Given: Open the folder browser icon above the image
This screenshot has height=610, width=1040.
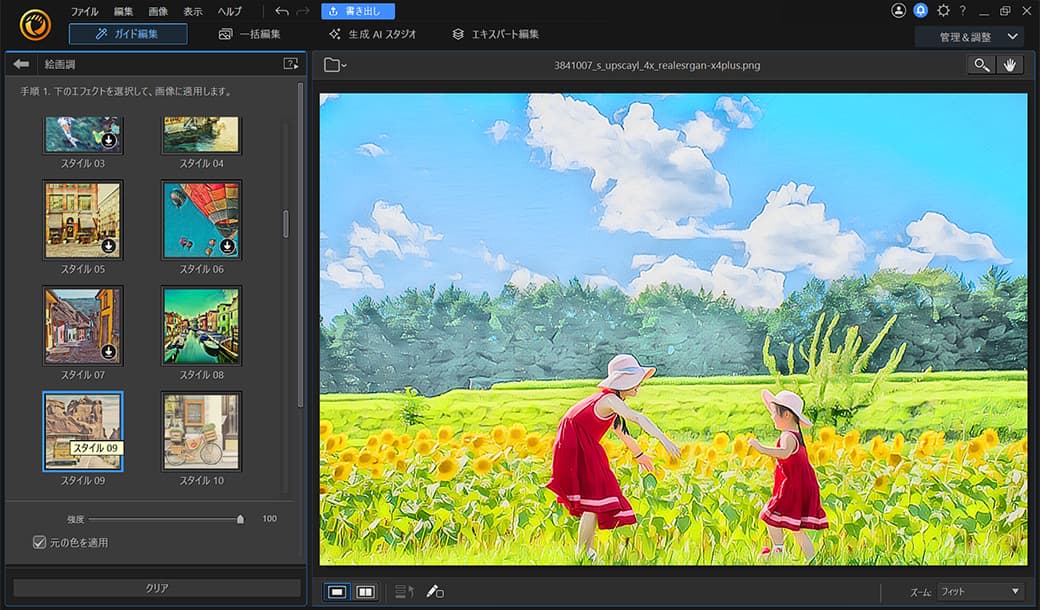Looking at the screenshot, I should pos(334,64).
